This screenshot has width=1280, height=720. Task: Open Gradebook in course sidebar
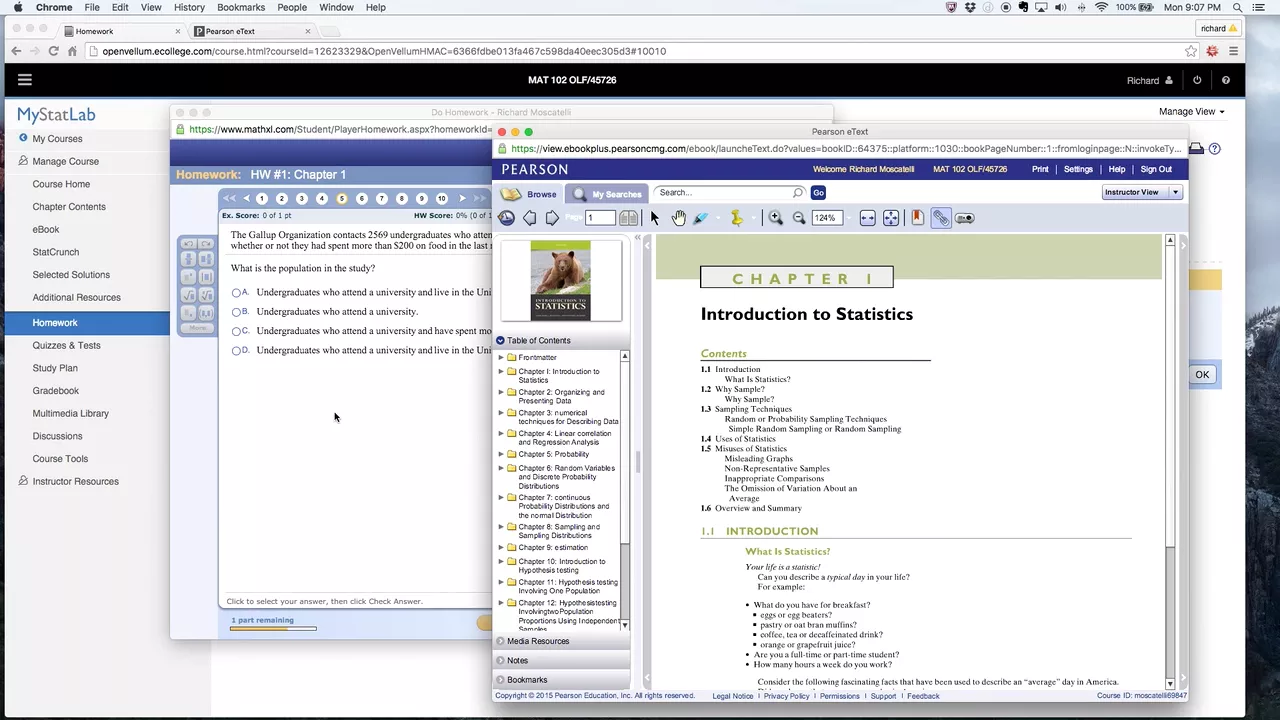(x=56, y=391)
